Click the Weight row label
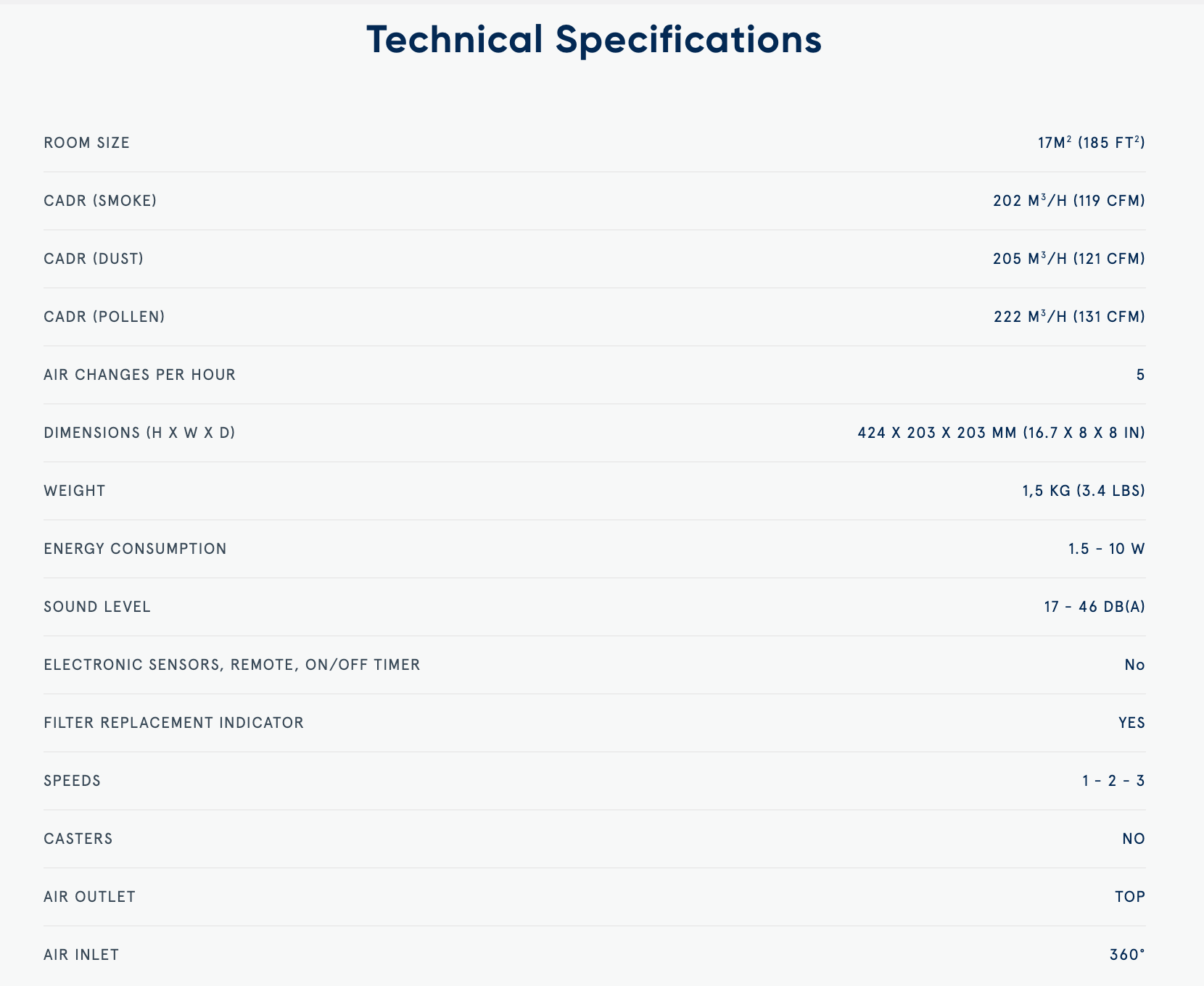This screenshot has width=1204, height=986. click(74, 491)
